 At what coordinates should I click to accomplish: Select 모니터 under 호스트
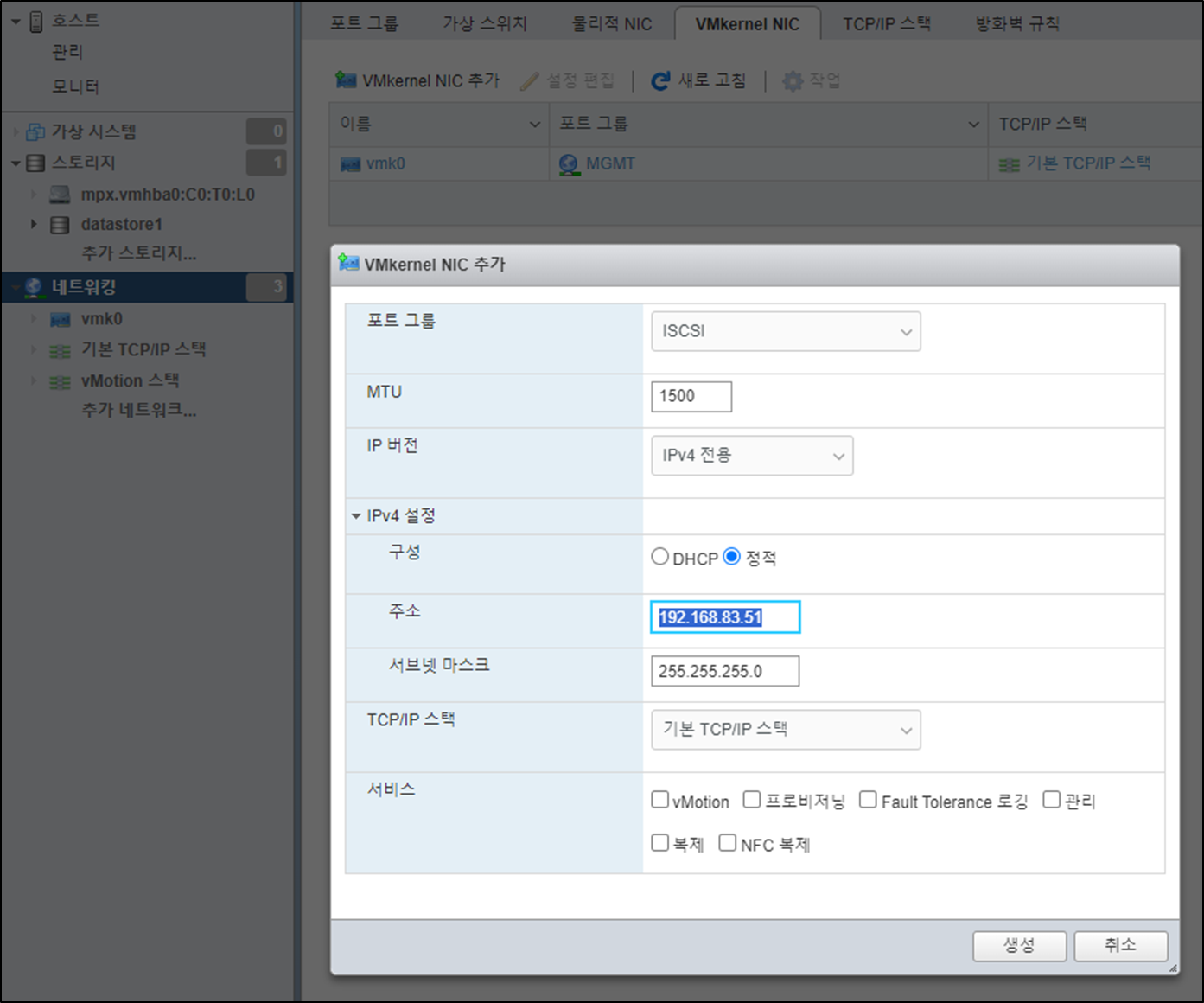pos(76,86)
